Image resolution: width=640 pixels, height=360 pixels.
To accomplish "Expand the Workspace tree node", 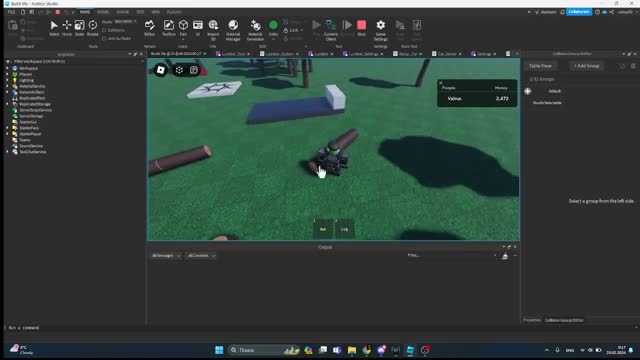I will point(7,68).
